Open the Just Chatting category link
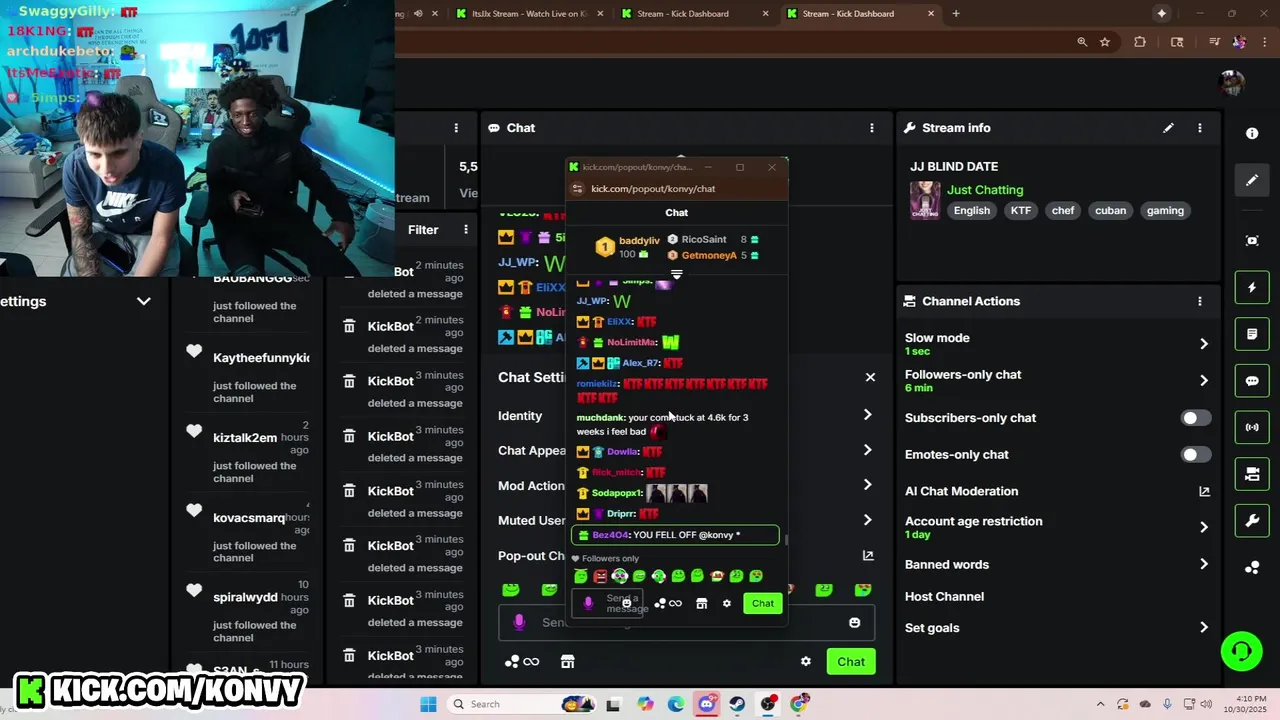This screenshot has height=720, width=1280. pyautogui.click(x=985, y=190)
